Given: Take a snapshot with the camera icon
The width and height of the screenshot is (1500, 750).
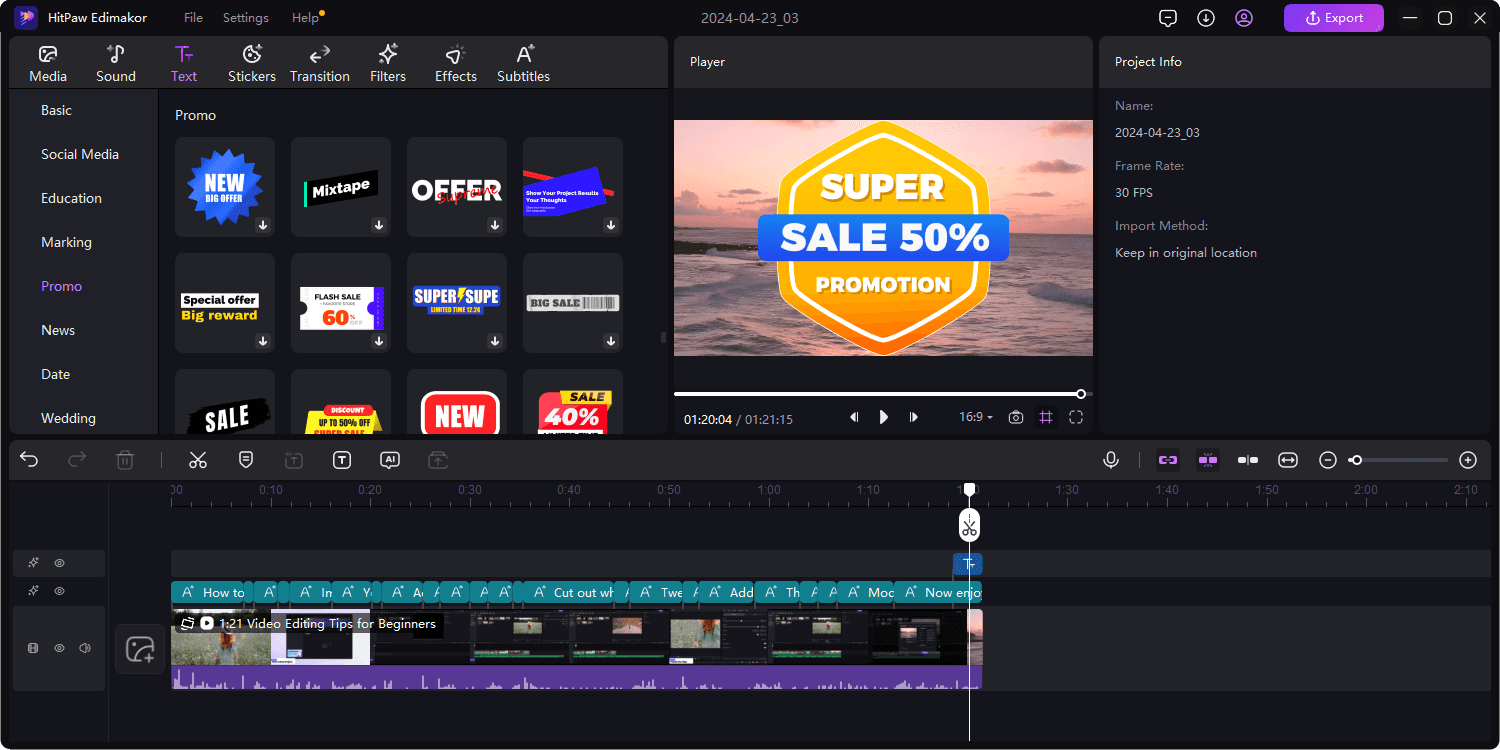Looking at the screenshot, I should (x=1016, y=417).
